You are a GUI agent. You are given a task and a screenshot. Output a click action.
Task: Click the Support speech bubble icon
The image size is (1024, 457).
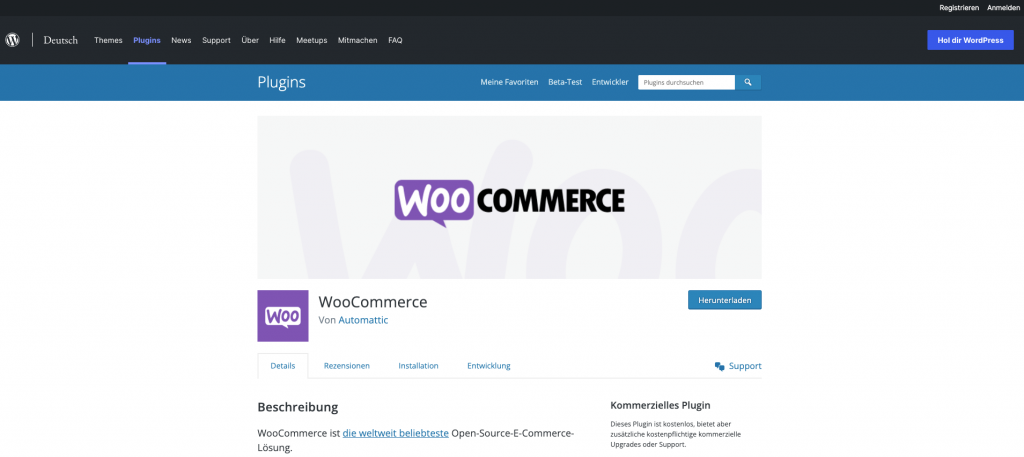pos(720,366)
